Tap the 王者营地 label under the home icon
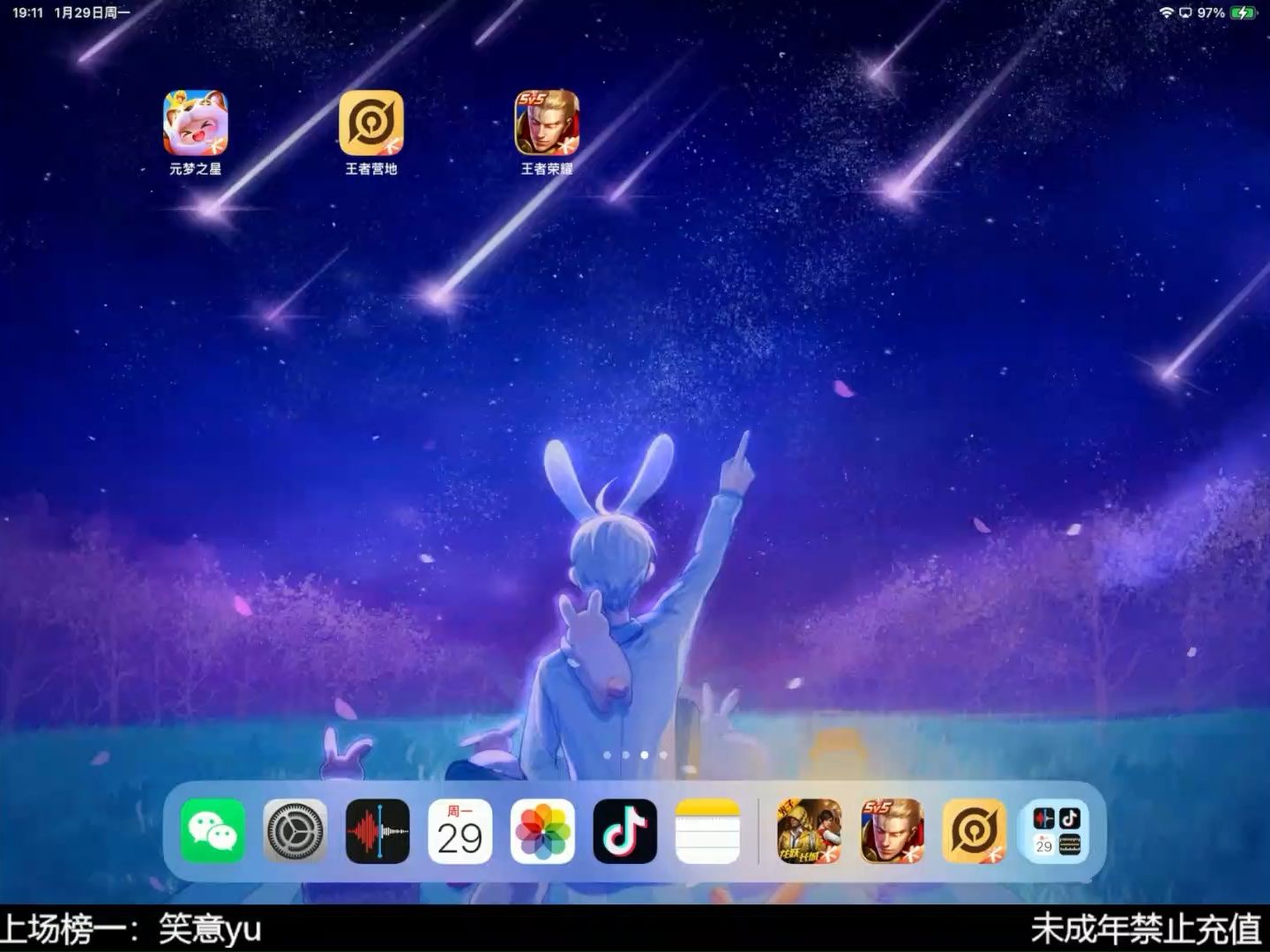This screenshot has height=952, width=1270. 371,168
